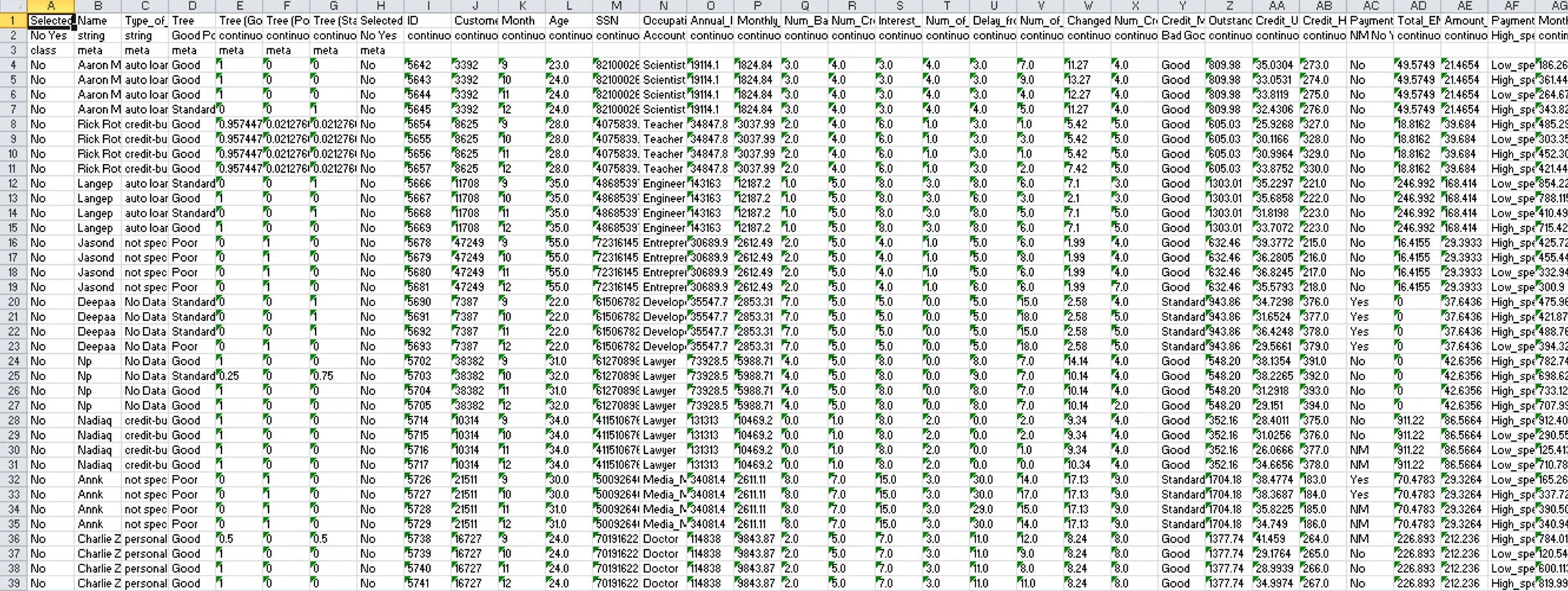This screenshot has width=1568, height=591.
Task: Click the cell containing 221.0
Action: tap(1322, 184)
